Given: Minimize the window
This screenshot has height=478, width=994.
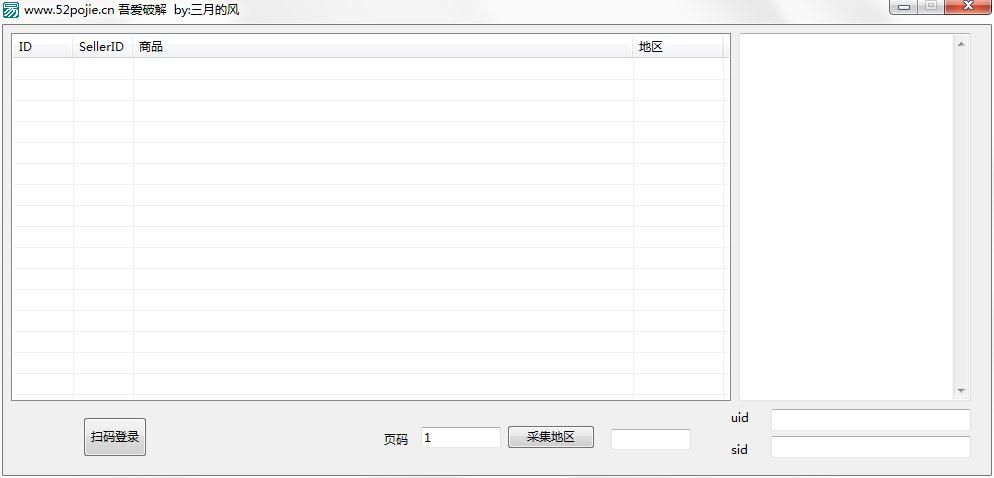Looking at the screenshot, I should click(x=904, y=7).
